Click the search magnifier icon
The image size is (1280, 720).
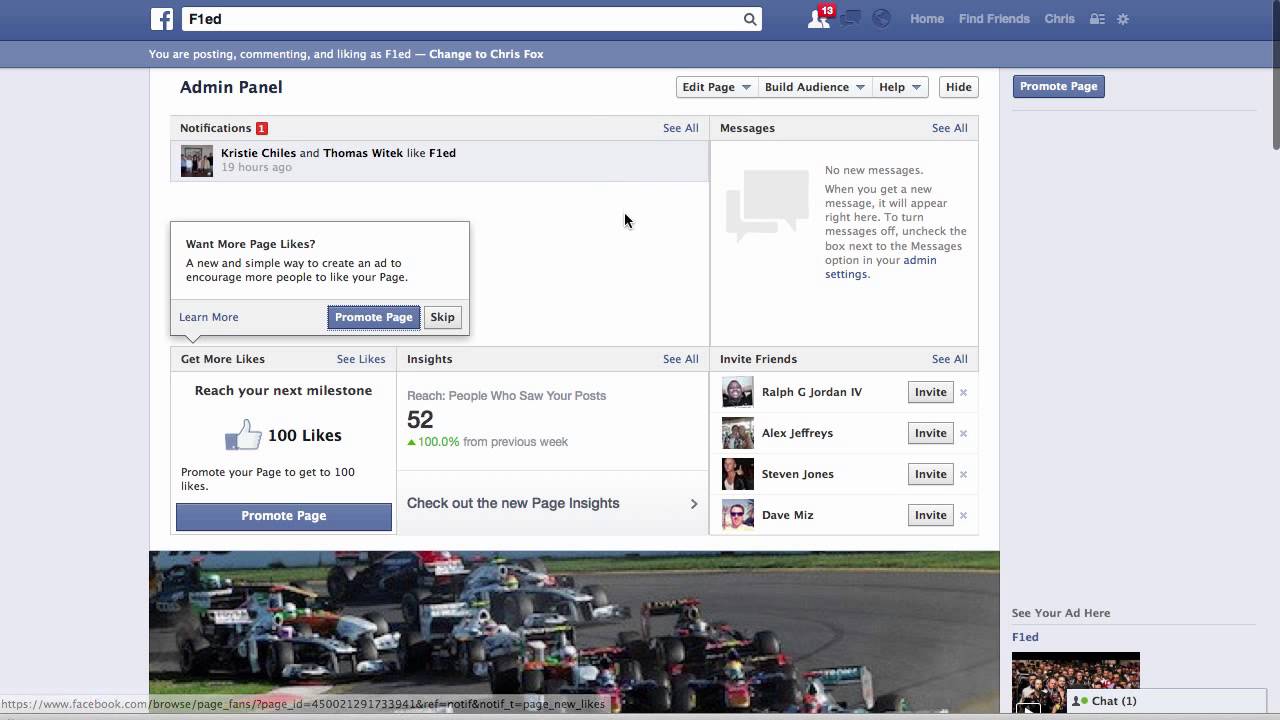[x=750, y=19]
